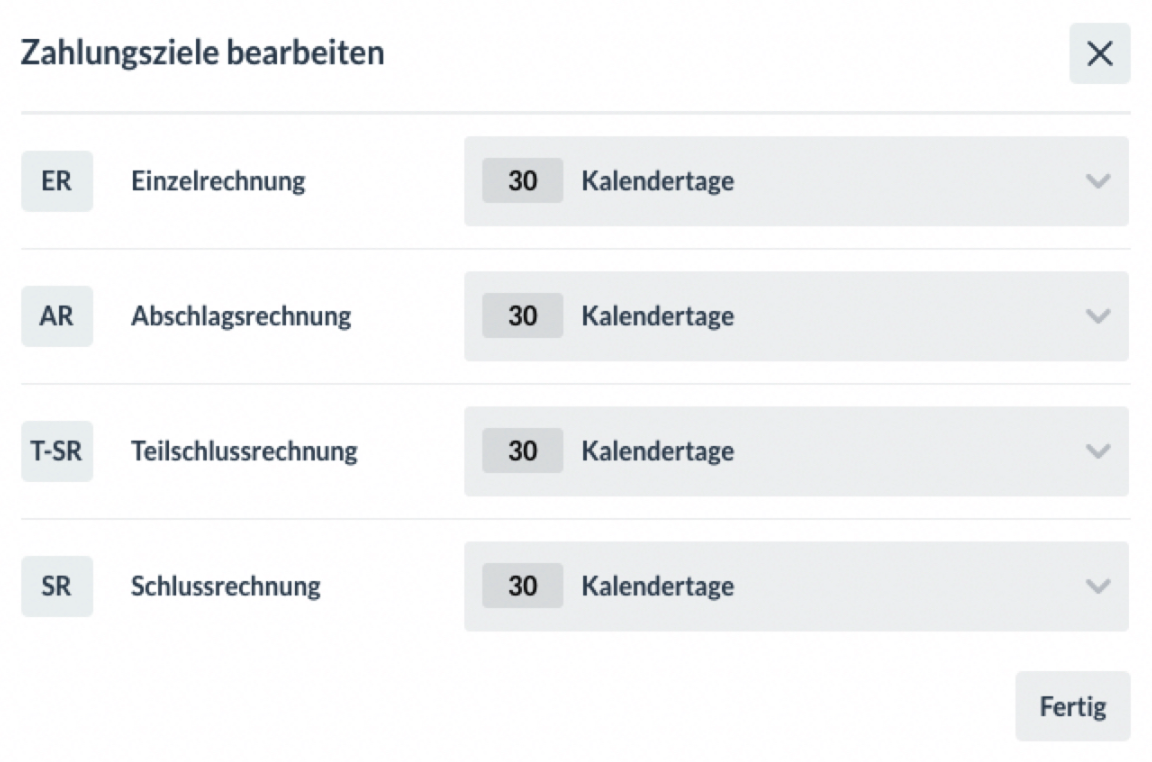Viewport: 1152px width, 762px height.
Task: Close the Zahlungsziele bearbeiten dialog
Action: tap(1099, 54)
